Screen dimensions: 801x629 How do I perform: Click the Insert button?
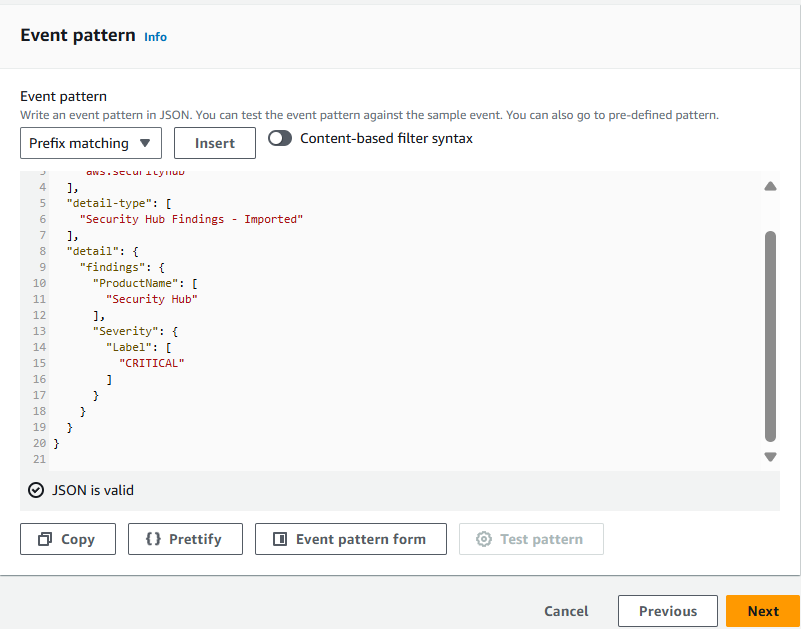coord(215,143)
